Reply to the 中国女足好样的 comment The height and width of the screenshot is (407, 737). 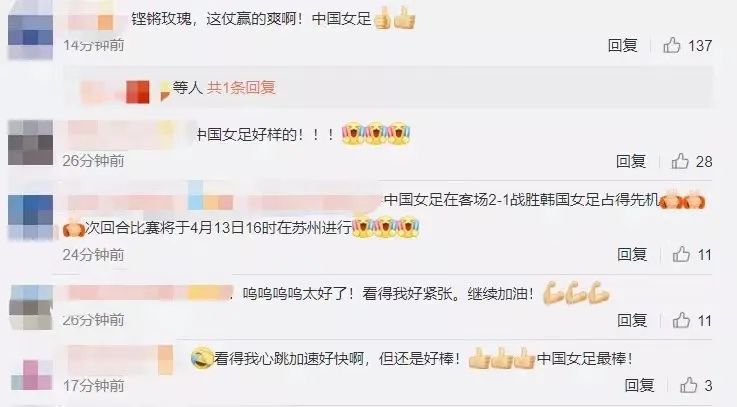631,161
